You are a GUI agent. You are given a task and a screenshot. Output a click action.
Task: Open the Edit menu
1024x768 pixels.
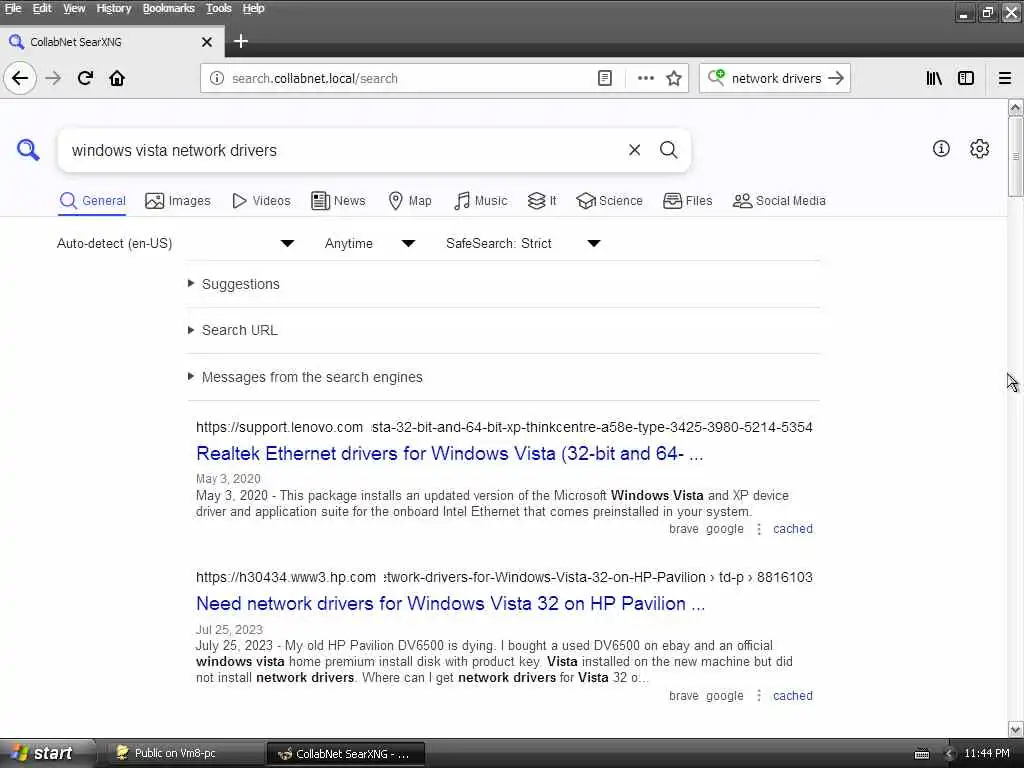pos(42,8)
